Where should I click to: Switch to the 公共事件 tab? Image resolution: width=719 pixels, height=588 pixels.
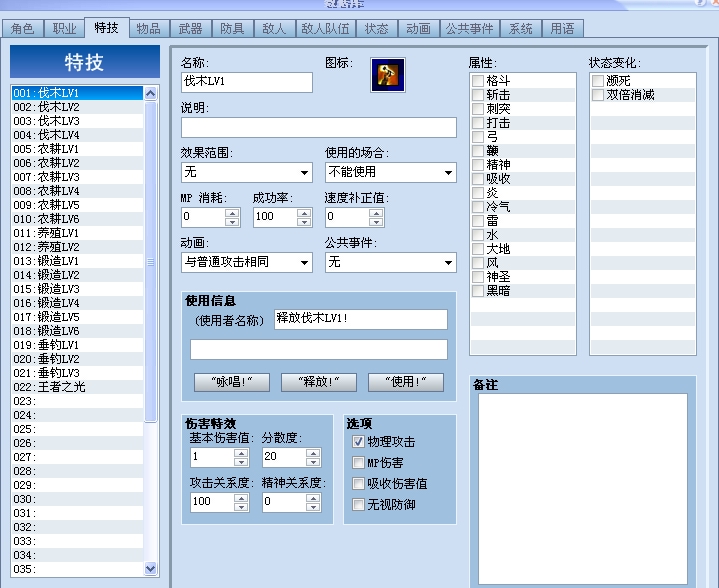click(x=470, y=29)
